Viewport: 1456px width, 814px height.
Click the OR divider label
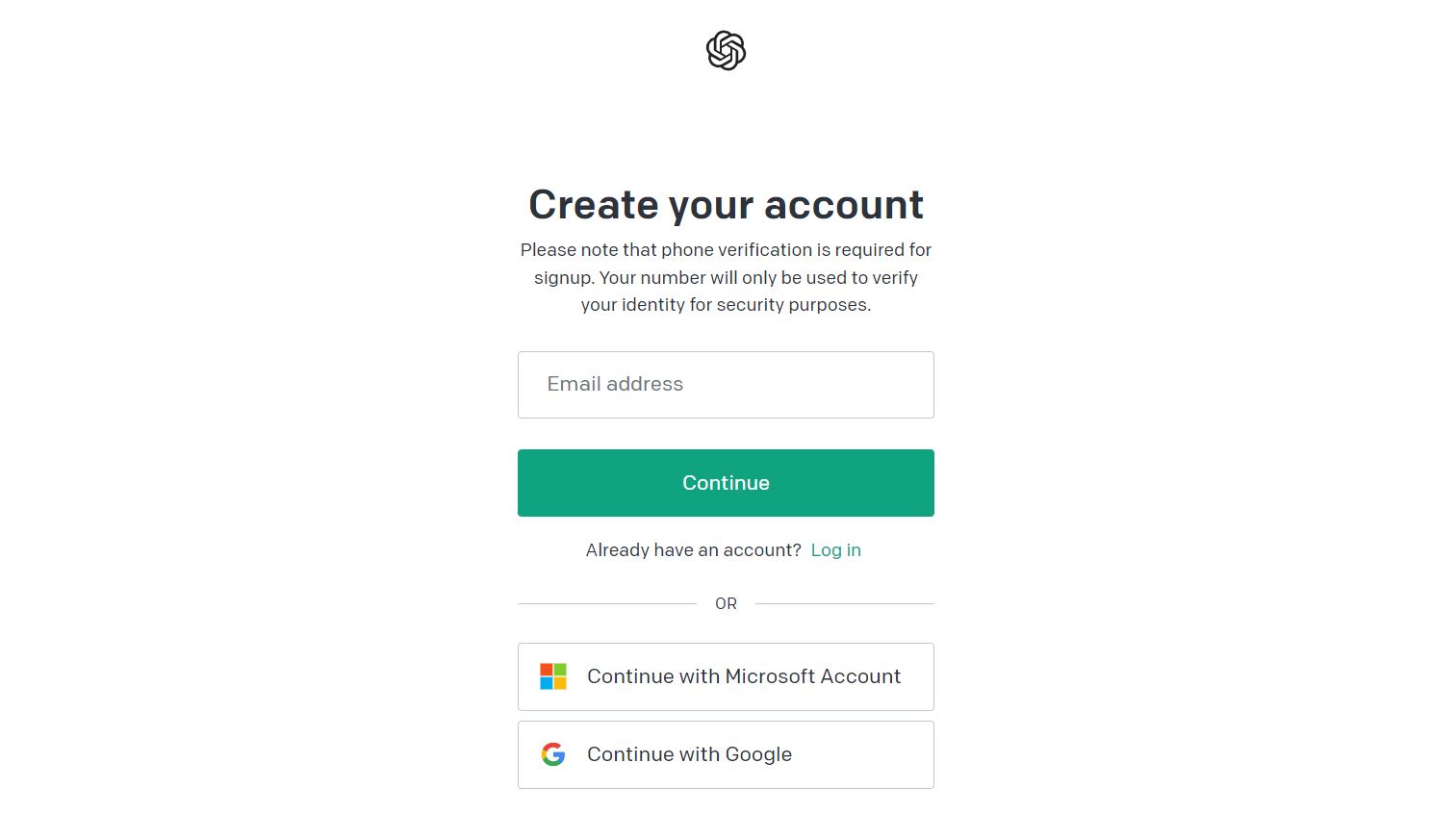click(x=726, y=604)
